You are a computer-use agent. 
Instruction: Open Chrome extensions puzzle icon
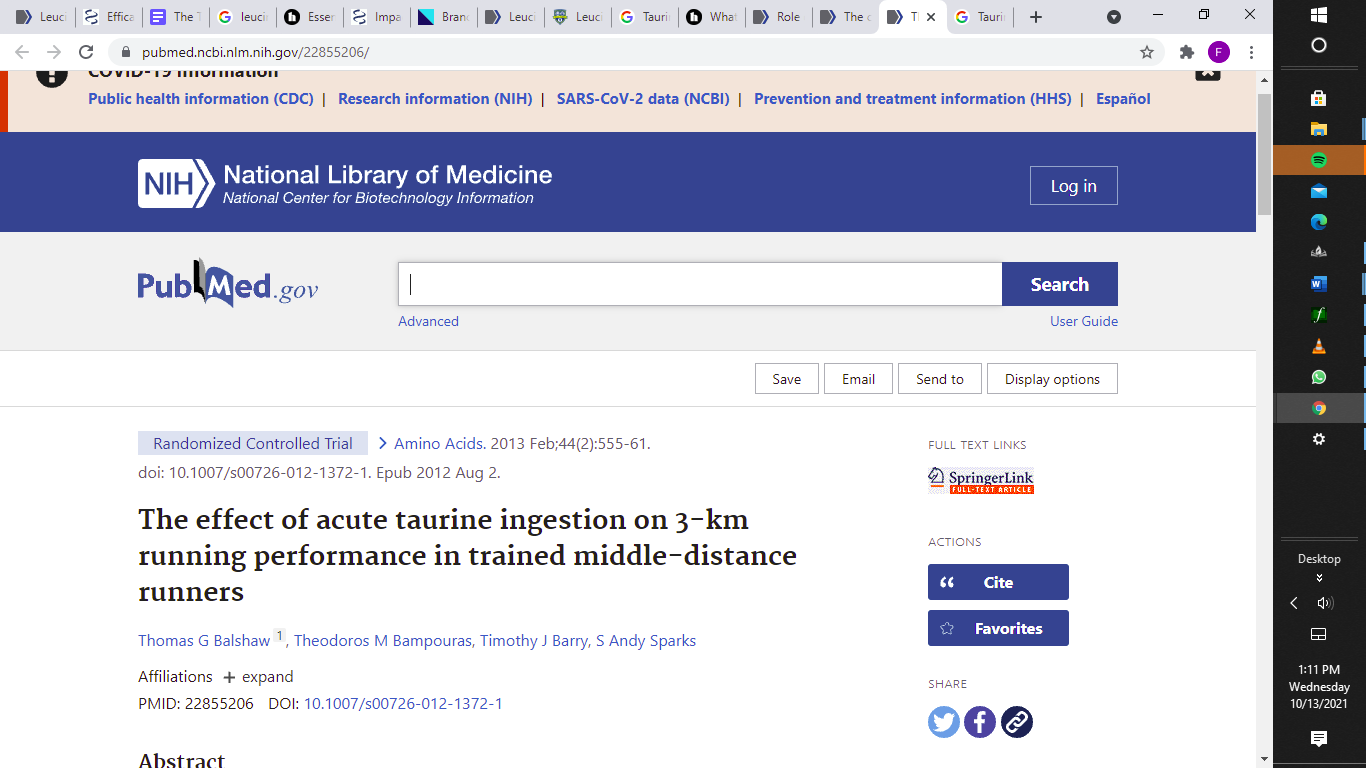click(x=1187, y=52)
